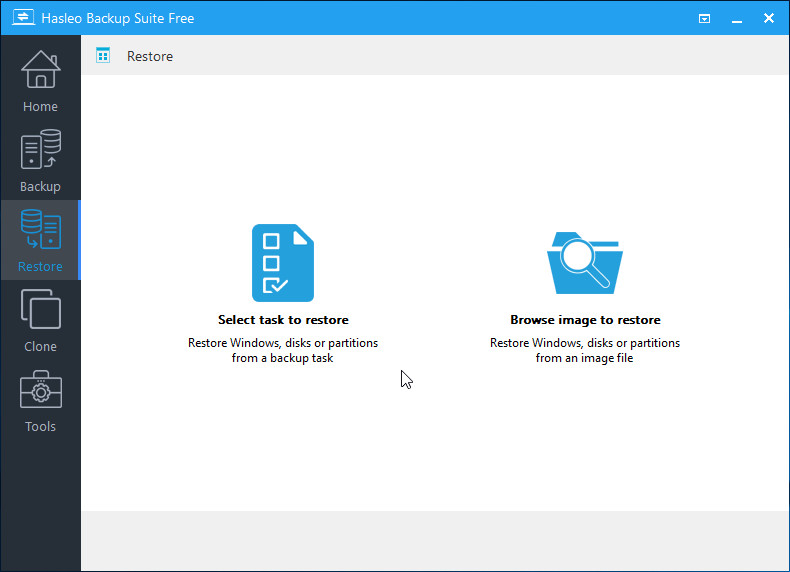Image resolution: width=790 pixels, height=572 pixels.
Task: Go to the Backup tab label
Action: point(40,187)
